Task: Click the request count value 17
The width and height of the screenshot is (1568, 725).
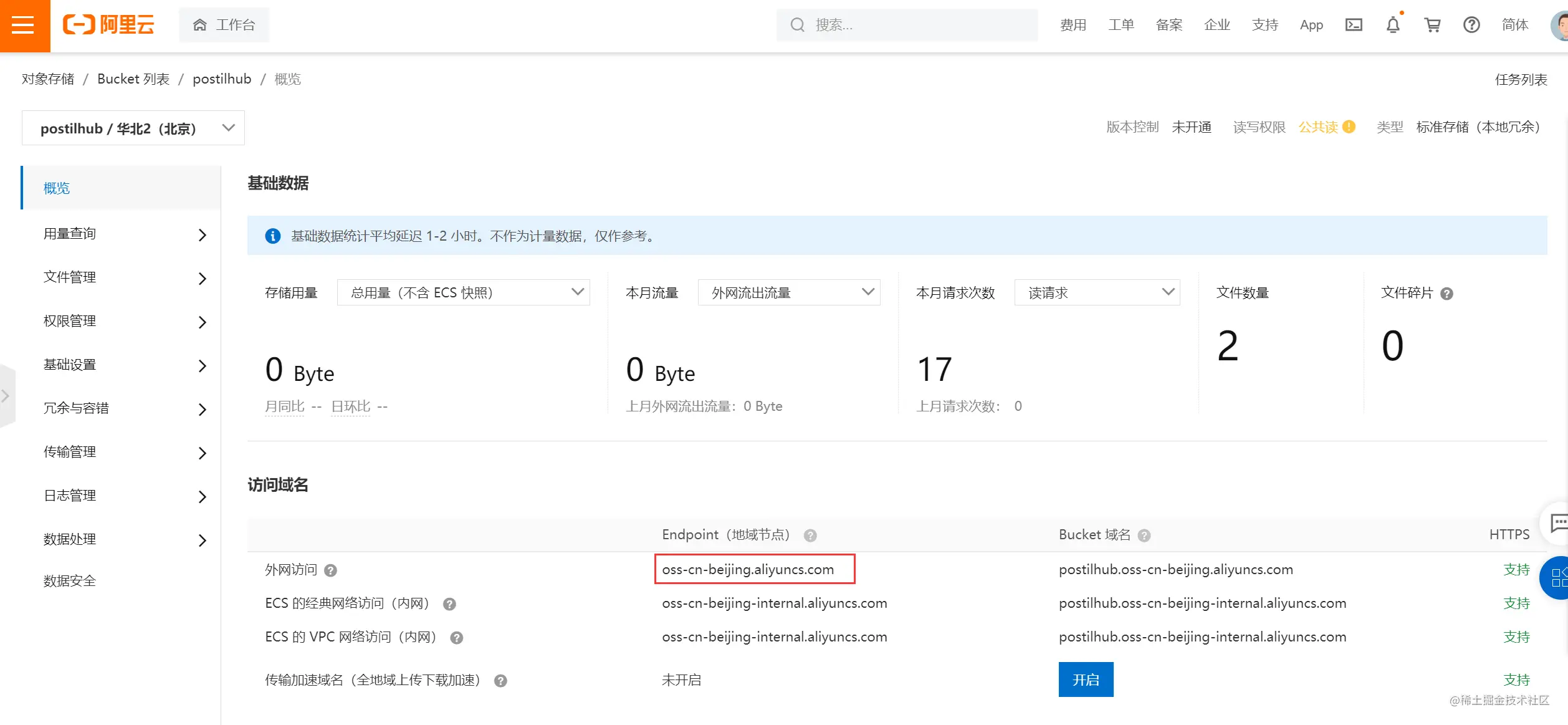Action: [934, 369]
